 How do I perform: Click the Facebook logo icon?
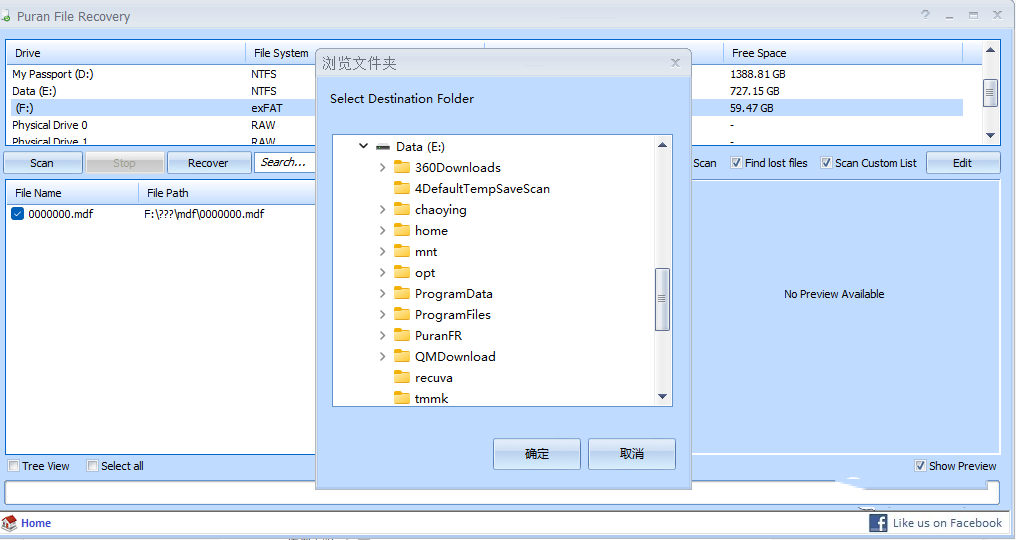click(878, 523)
